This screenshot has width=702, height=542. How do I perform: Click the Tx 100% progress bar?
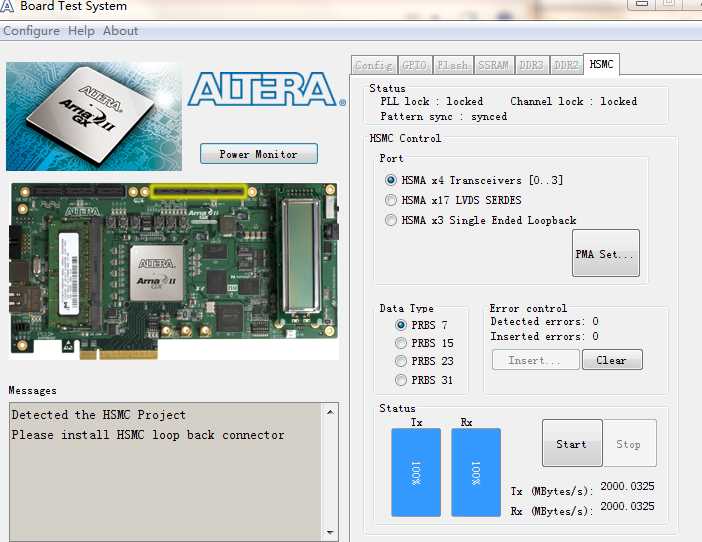pyautogui.click(x=416, y=473)
